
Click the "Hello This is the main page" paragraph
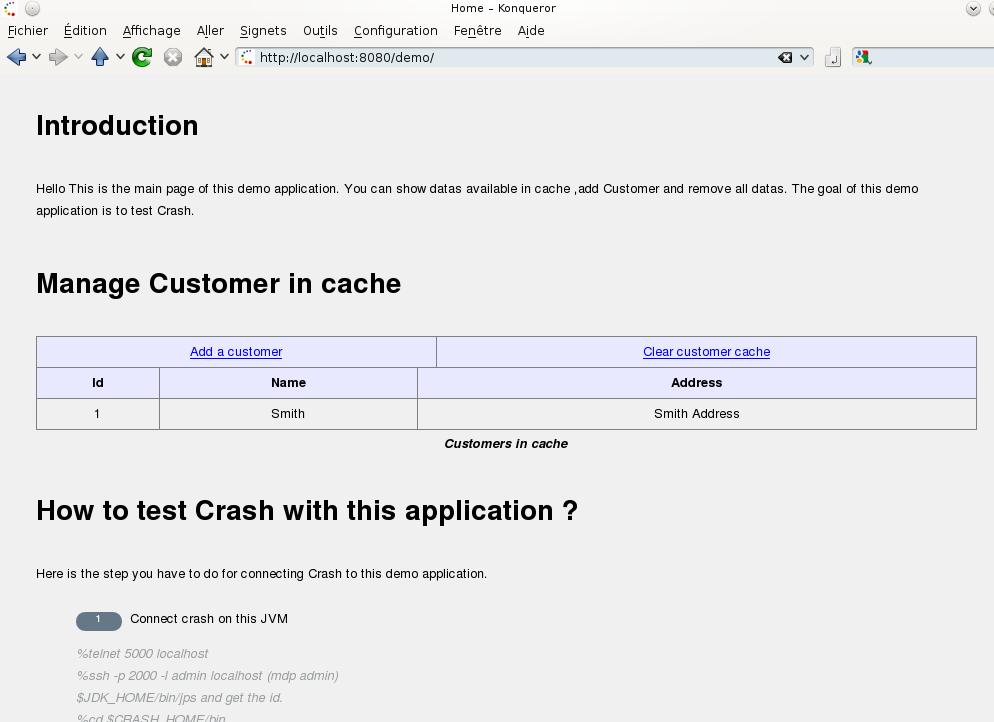point(477,200)
